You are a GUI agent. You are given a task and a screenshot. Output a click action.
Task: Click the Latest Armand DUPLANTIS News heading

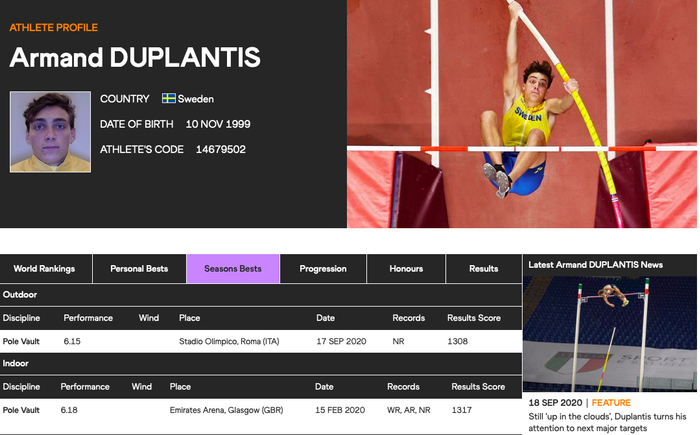click(595, 265)
